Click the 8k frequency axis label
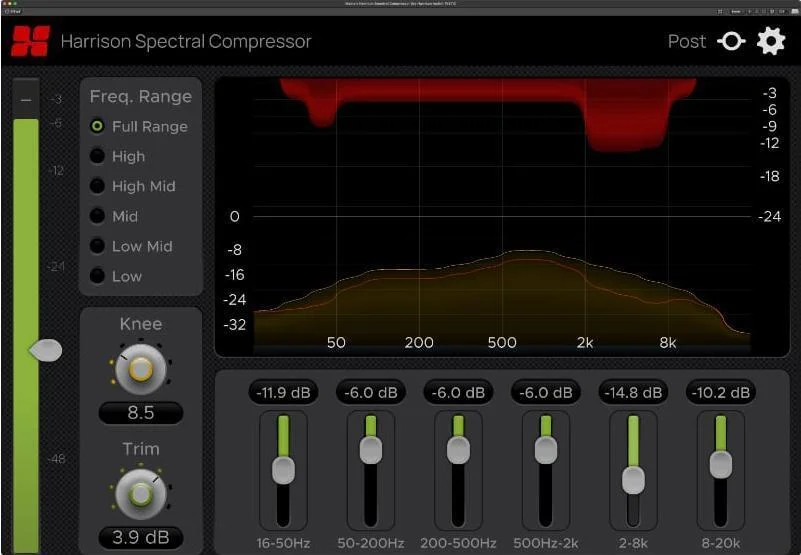This screenshot has width=801, height=555. point(668,342)
